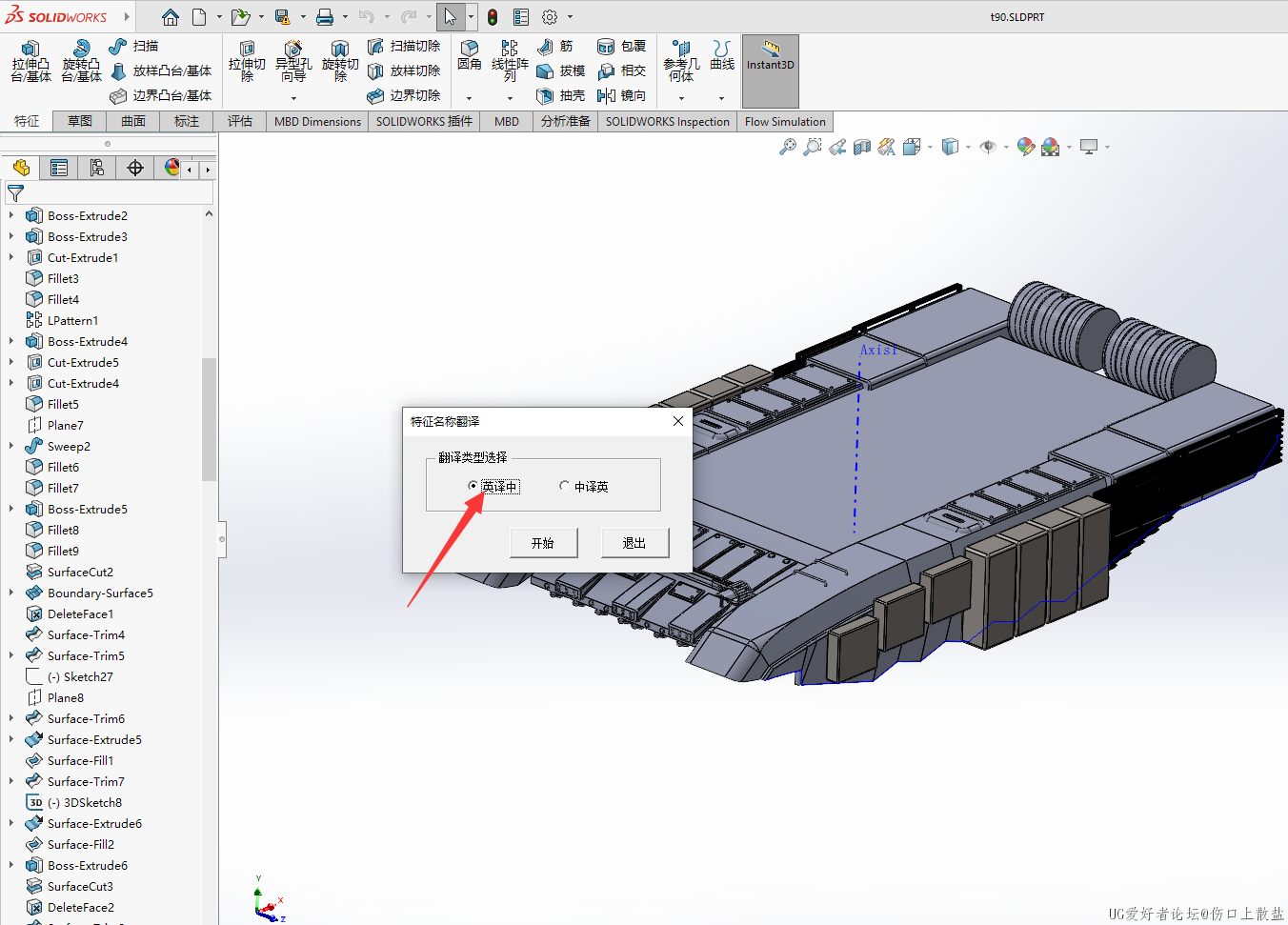
Task: Expand the Surface-Extrude6 node
Action: click(11, 824)
